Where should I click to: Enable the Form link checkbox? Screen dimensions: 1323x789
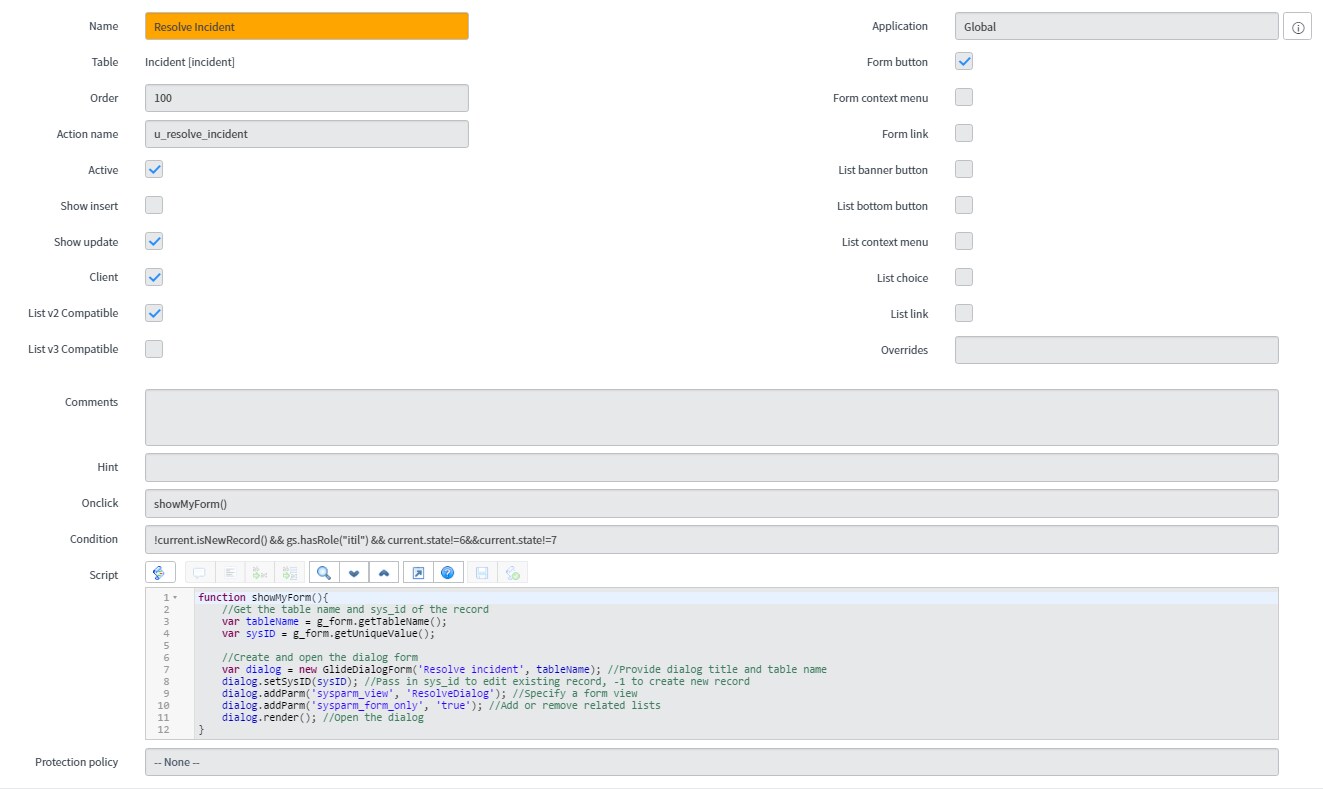click(964, 133)
